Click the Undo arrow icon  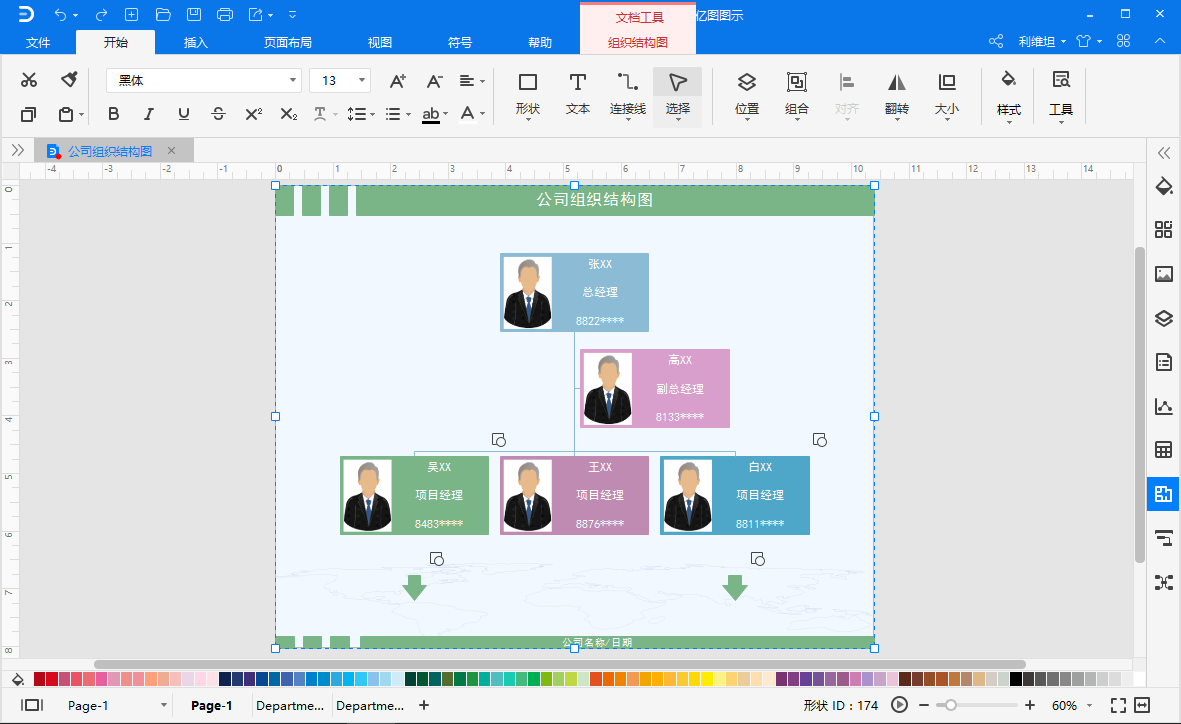tap(61, 14)
